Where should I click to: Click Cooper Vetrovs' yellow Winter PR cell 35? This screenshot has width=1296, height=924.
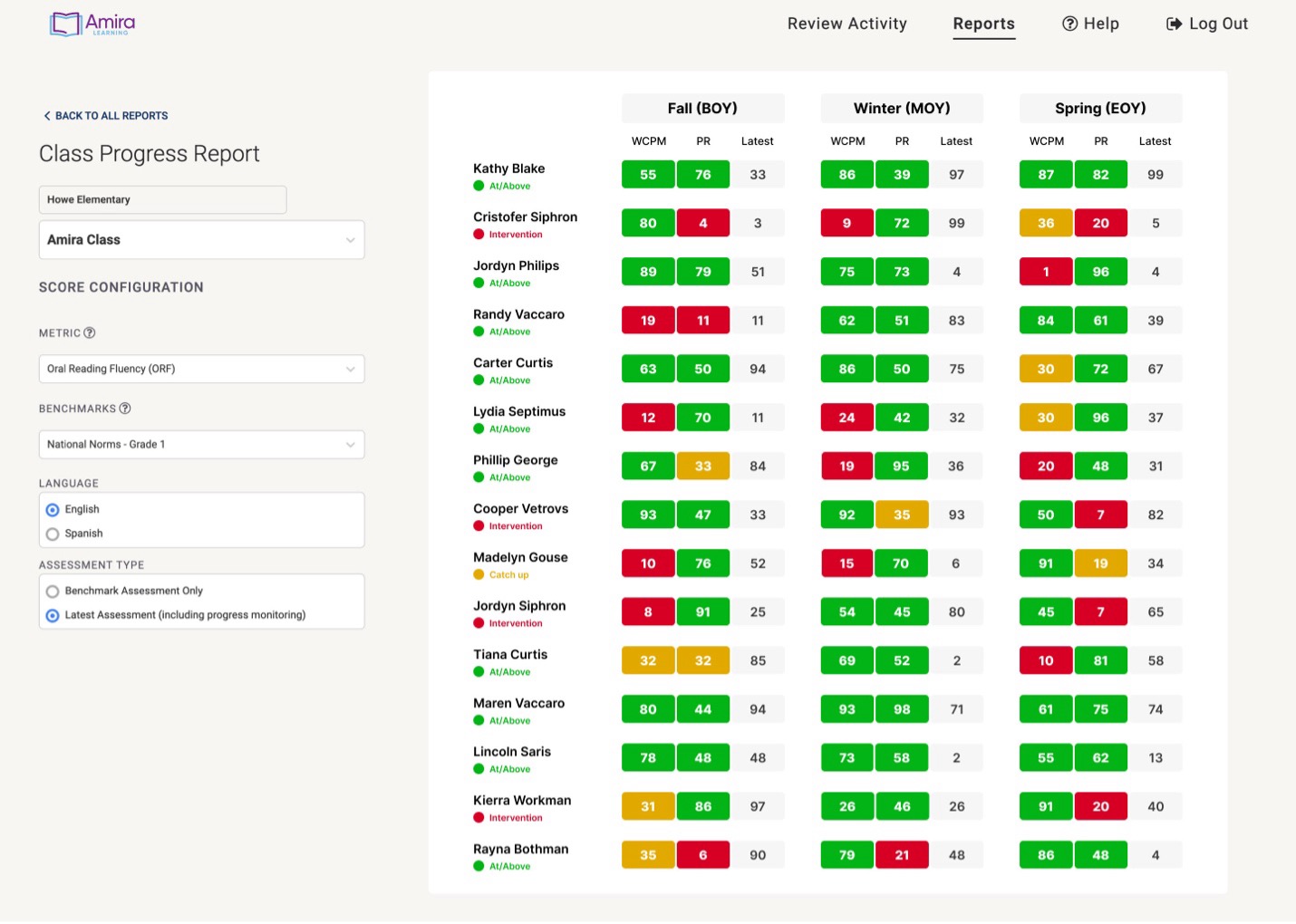coord(902,515)
